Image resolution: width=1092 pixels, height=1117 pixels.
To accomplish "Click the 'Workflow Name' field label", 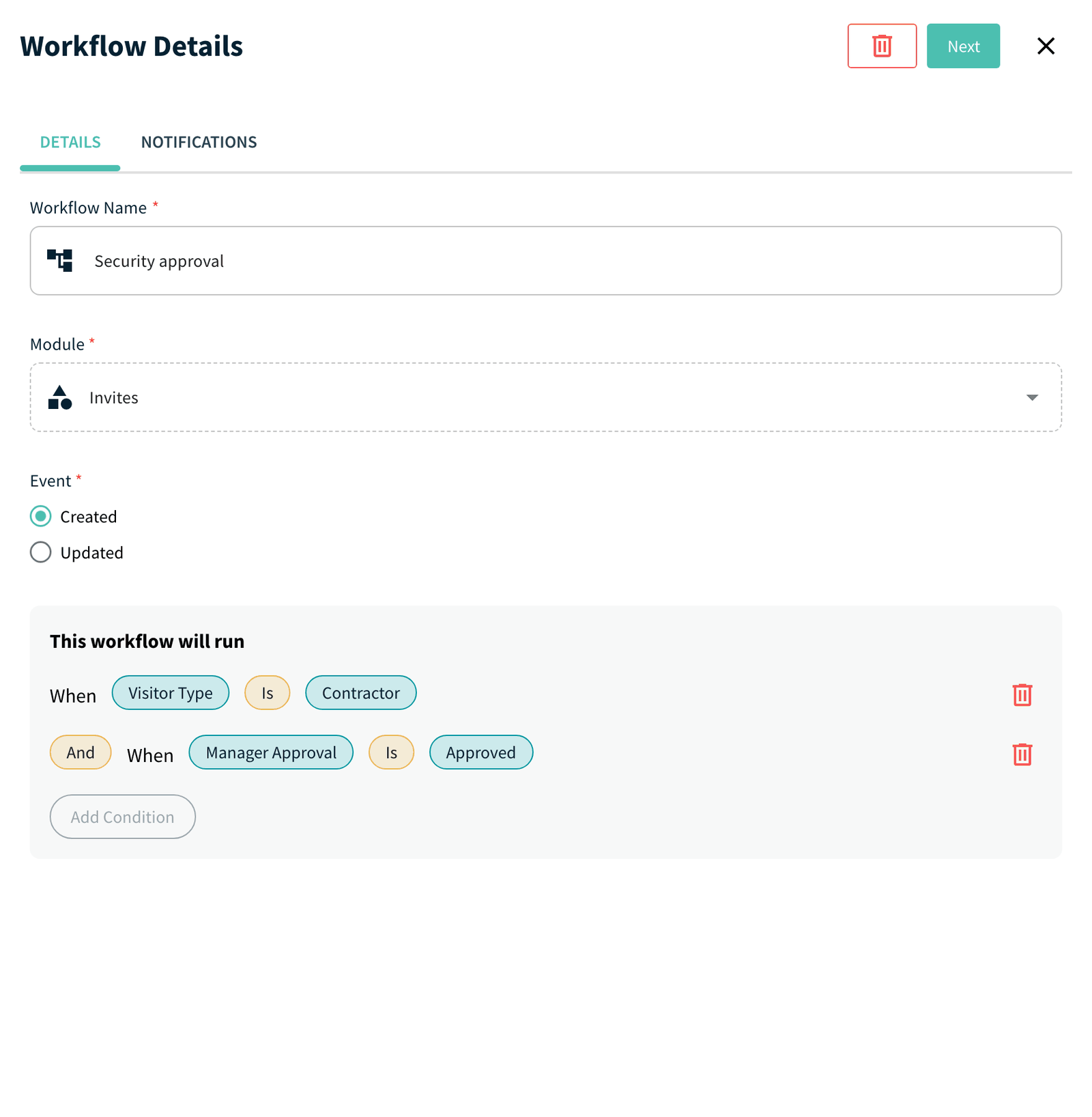I will pyautogui.click(x=88, y=208).
